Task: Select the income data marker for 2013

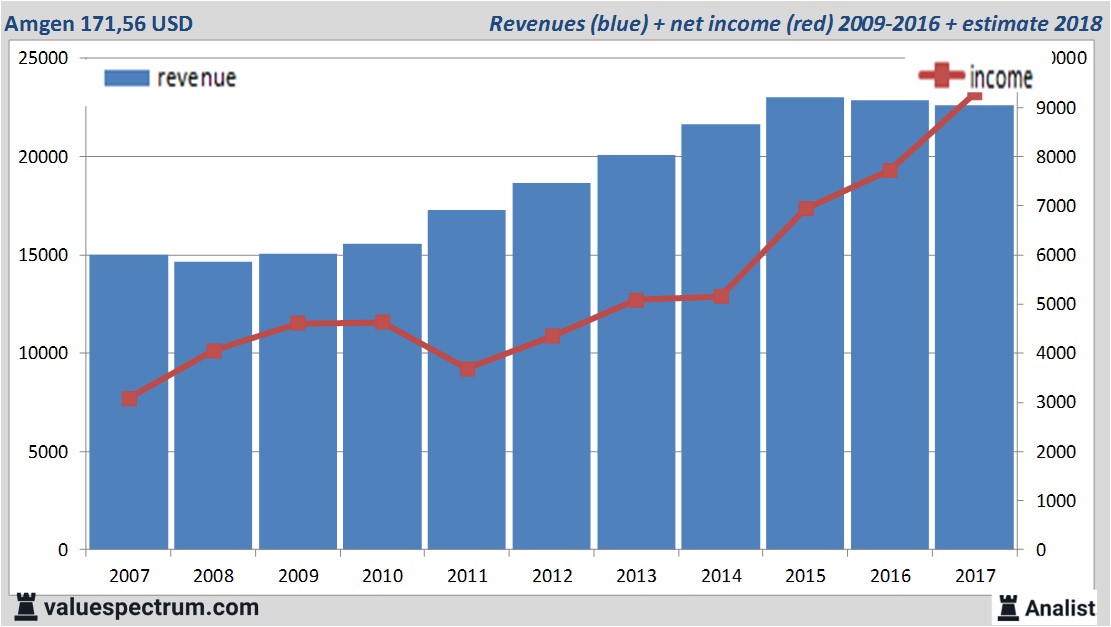Action: point(637,300)
